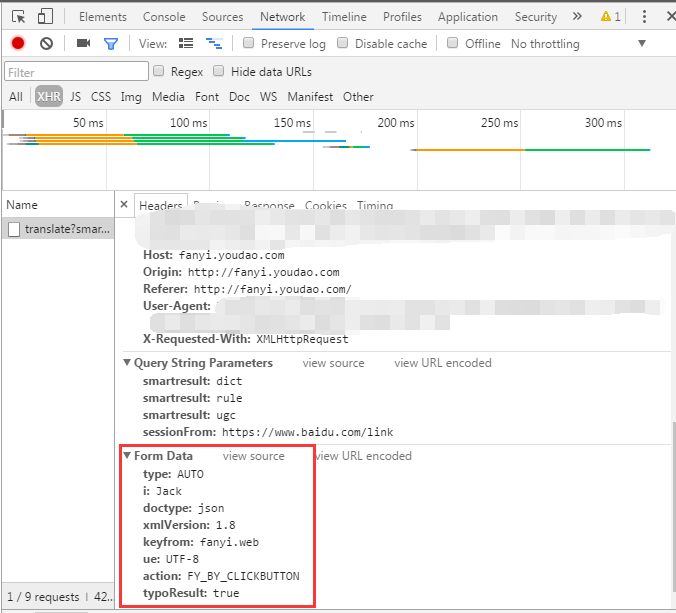Filter requests by WS type
This screenshot has width=676, height=613.
pyautogui.click(x=268, y=97)
